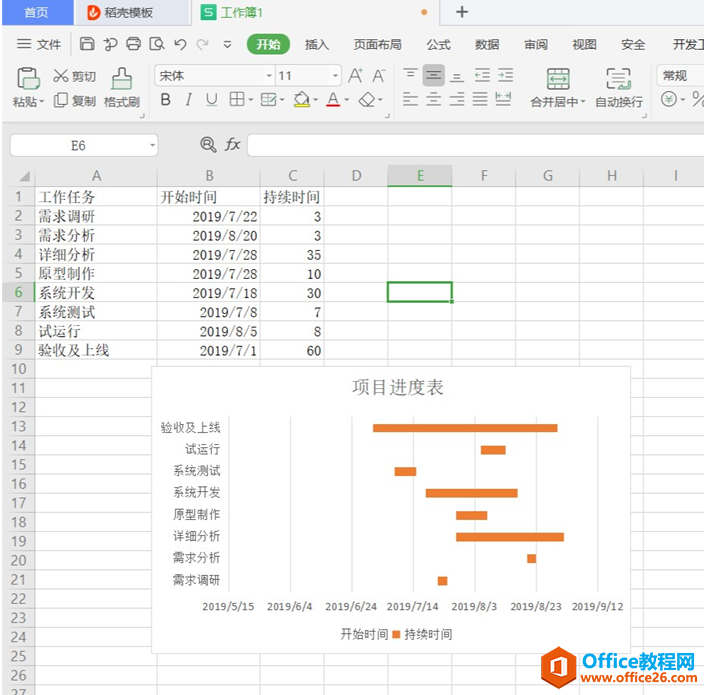Click the Select All corner button
704x695 pixels.
pyautogui.click(x=19, y=176)
